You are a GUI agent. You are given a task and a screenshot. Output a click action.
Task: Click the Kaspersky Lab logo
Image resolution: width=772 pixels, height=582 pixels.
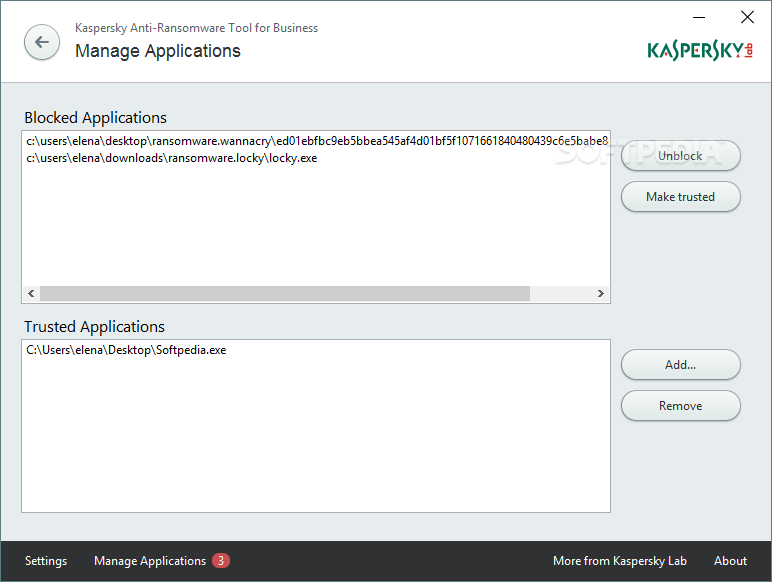pyautogui.click(x=700, y=50)
